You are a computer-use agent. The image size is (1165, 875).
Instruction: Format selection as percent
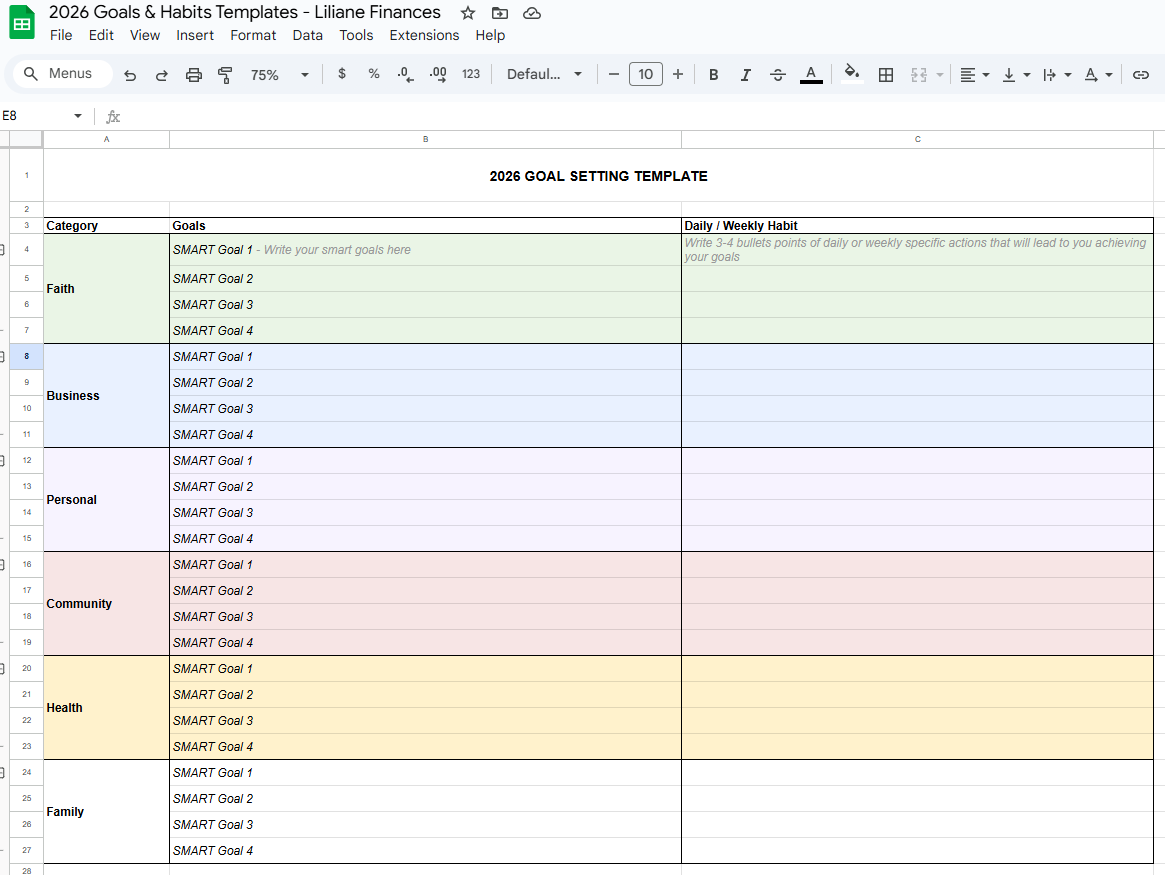click(x=373, y=74)
